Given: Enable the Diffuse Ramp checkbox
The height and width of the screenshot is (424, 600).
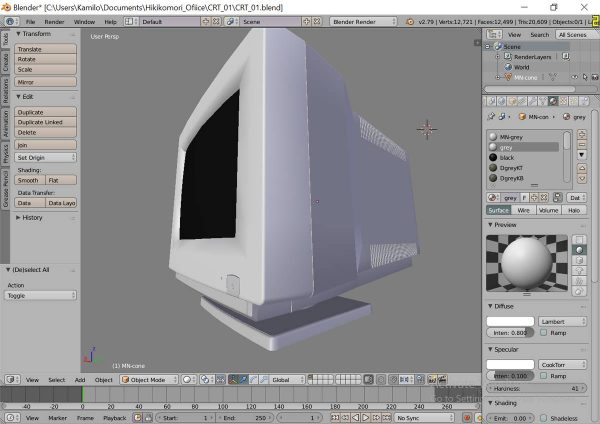Looking at the screenshot, I should [x=545, y=332].
